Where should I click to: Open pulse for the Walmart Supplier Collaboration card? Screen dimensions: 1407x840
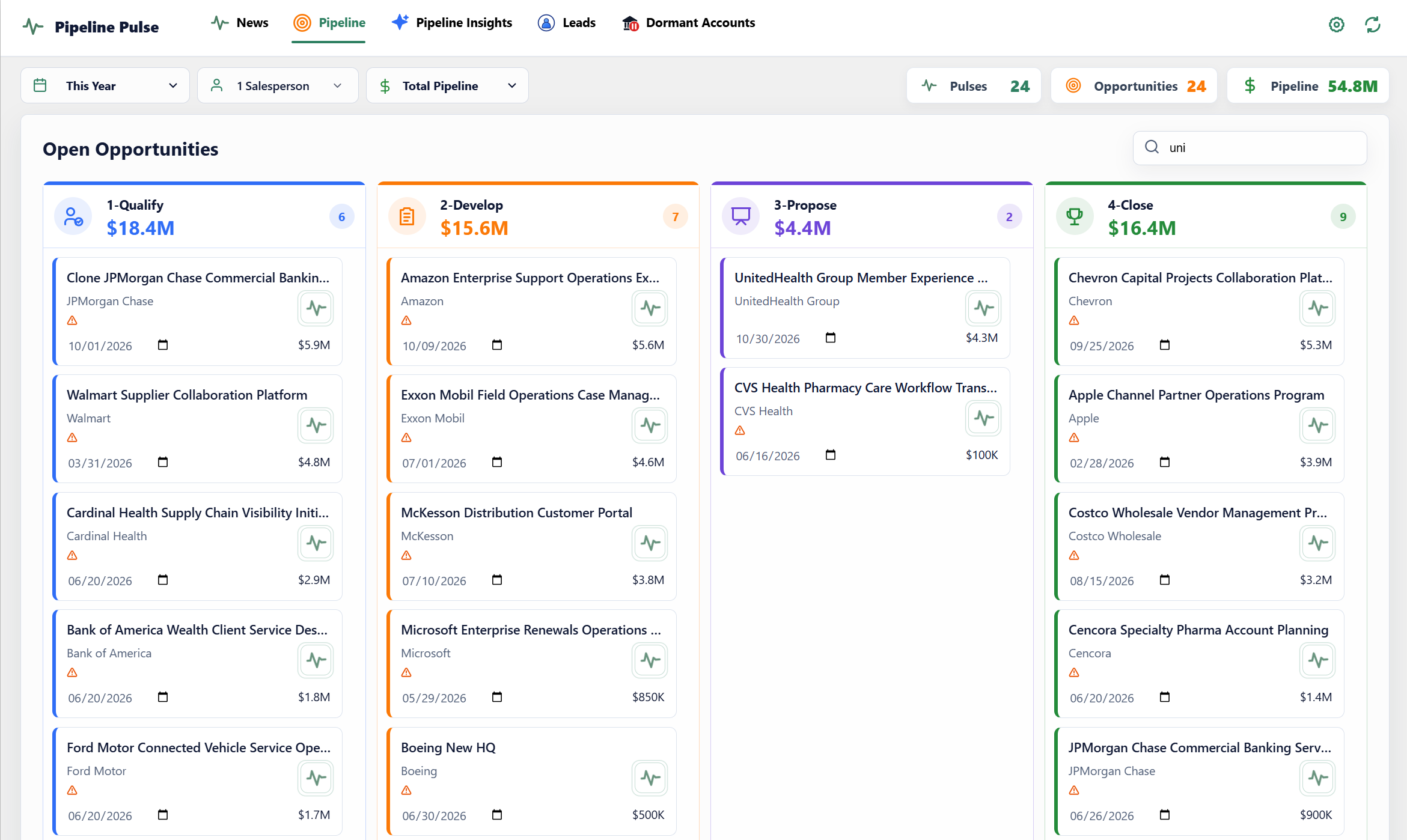(x=316, y=425)
